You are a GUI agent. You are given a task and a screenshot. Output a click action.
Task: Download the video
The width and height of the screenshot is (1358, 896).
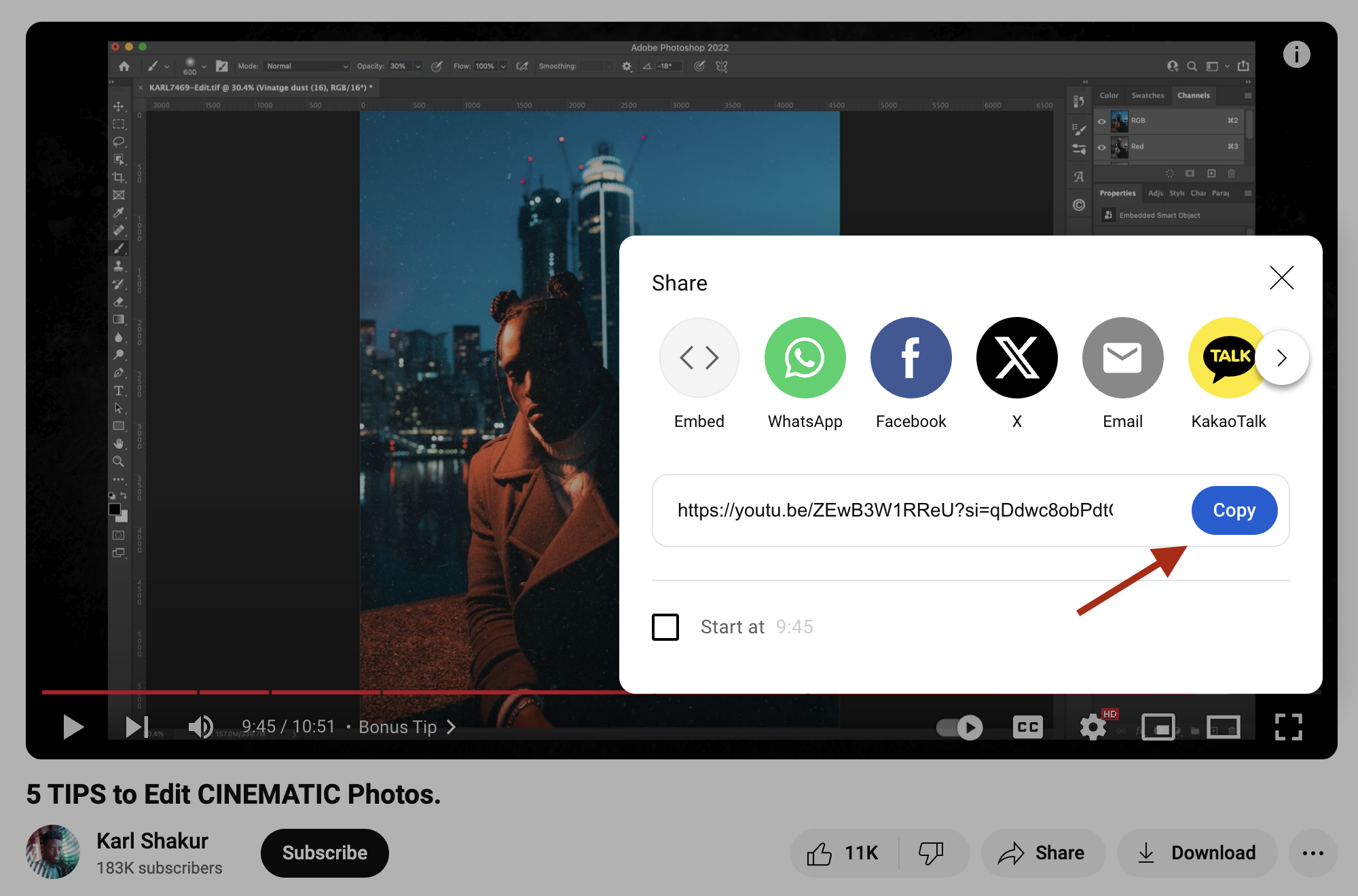click(1197, 853)
